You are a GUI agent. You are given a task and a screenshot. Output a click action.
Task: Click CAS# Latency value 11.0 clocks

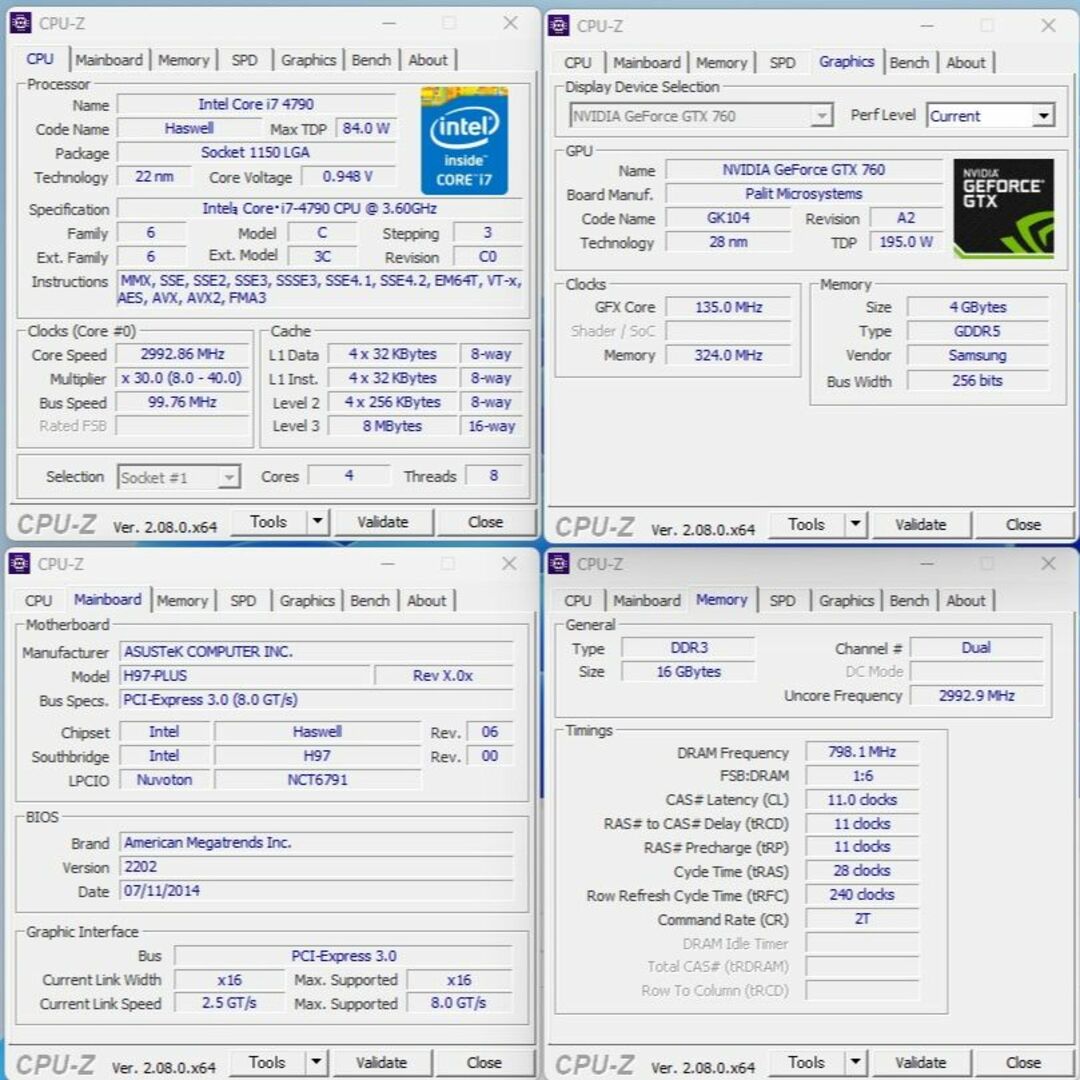[x=862, y=800]
